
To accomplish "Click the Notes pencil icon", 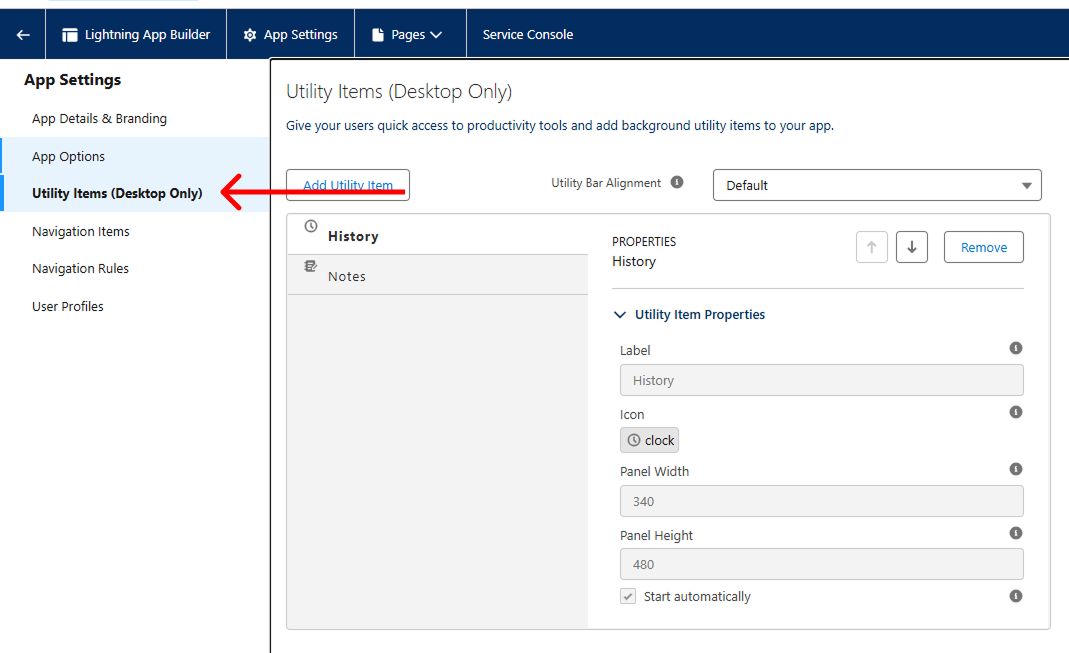I will point(310,266).
